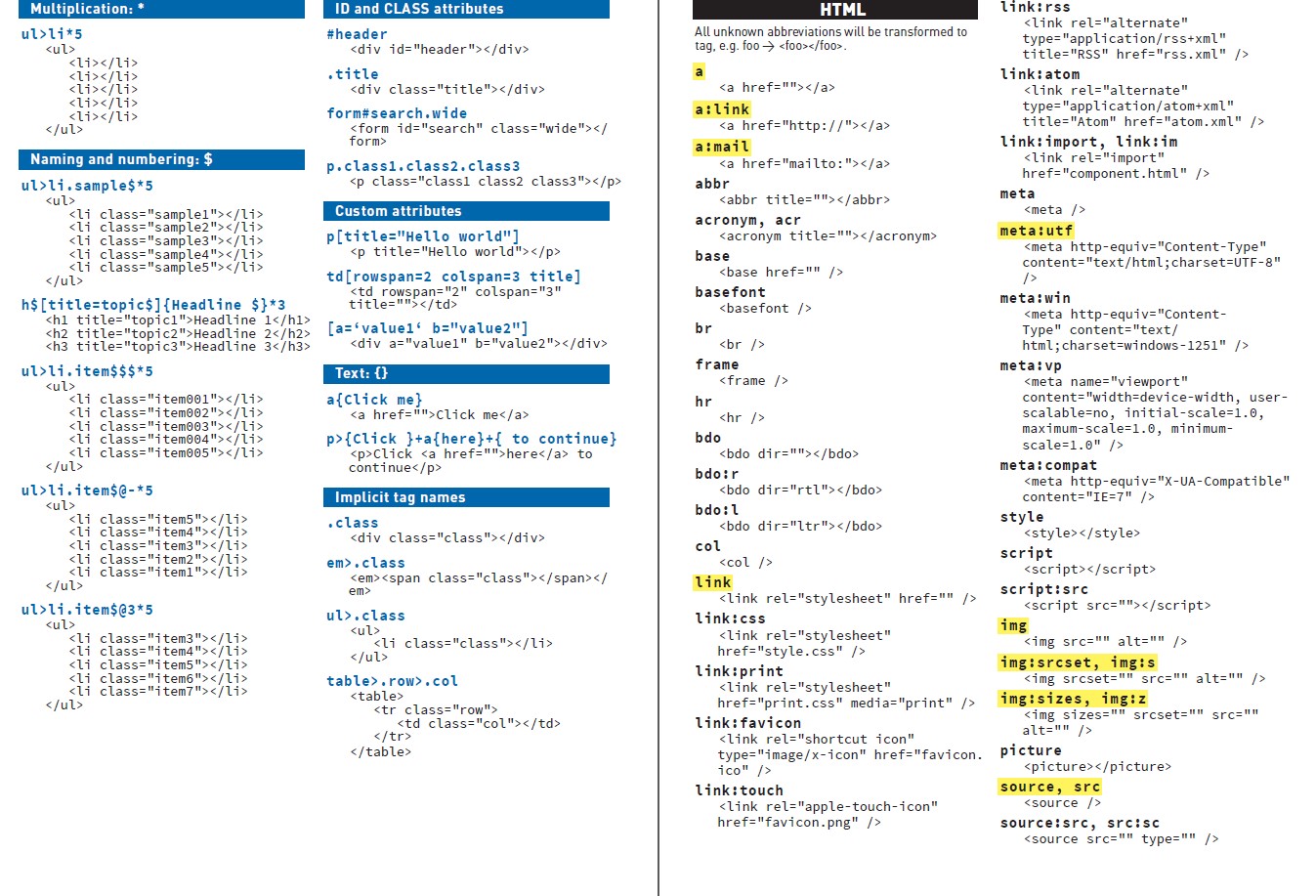
Task: Click the 'bdo:r' abbreviation heading
Action: point(717,474)
